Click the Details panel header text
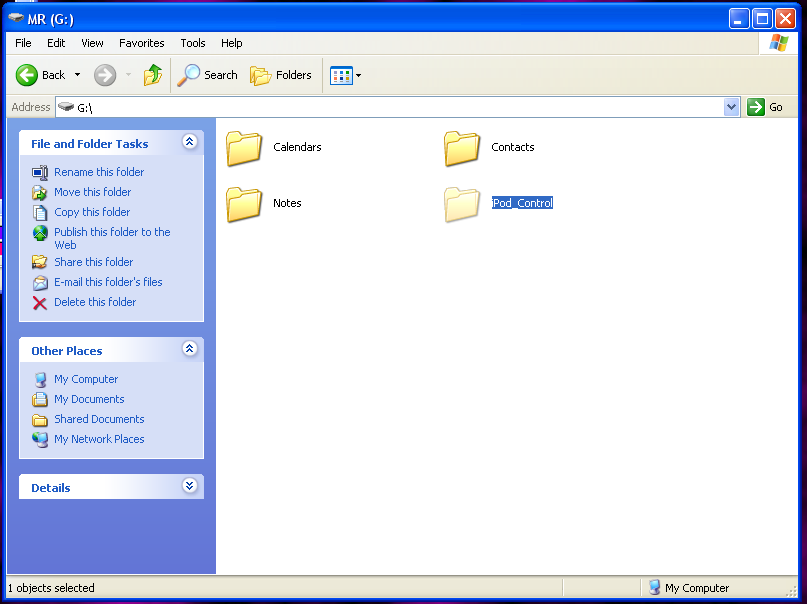 point(51,488)
